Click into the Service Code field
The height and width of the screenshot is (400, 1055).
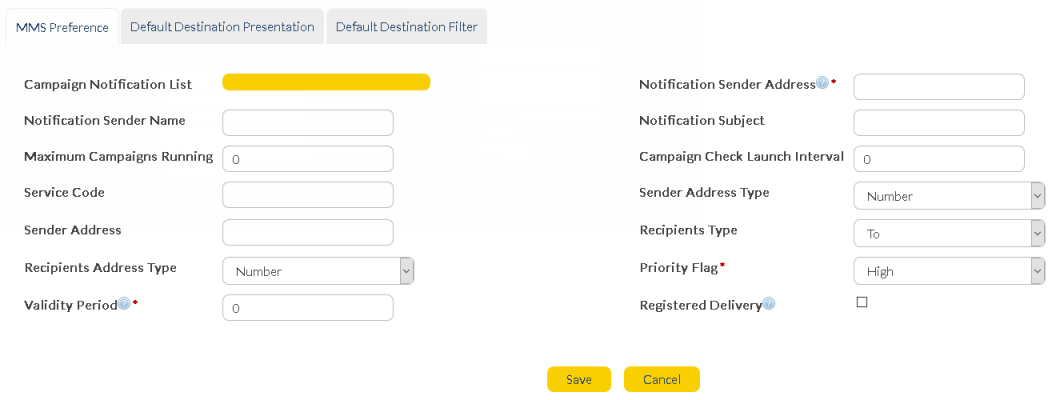(308, 195)
